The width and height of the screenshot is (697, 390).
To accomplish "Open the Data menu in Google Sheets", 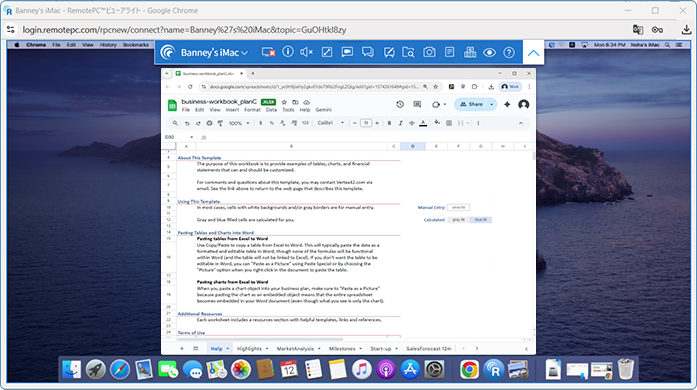I will 271,110.
